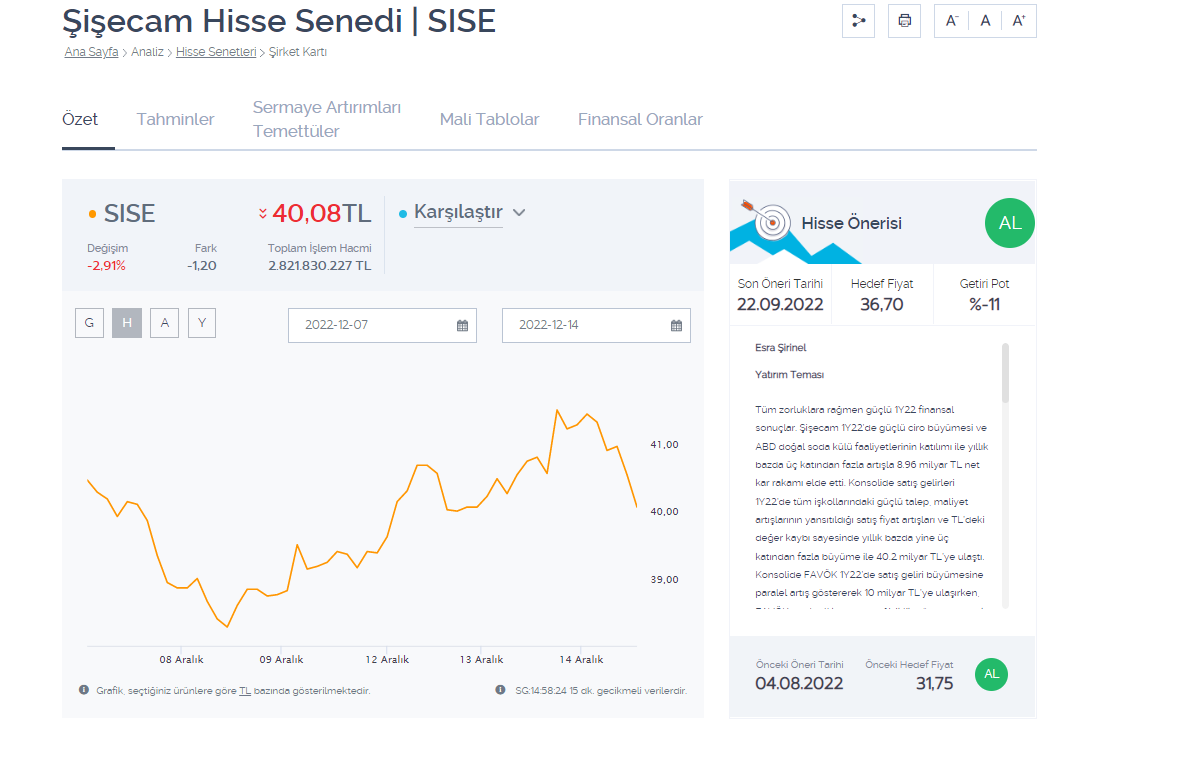
Task: Switch to the Özet tab
Action: pos(80,119)
